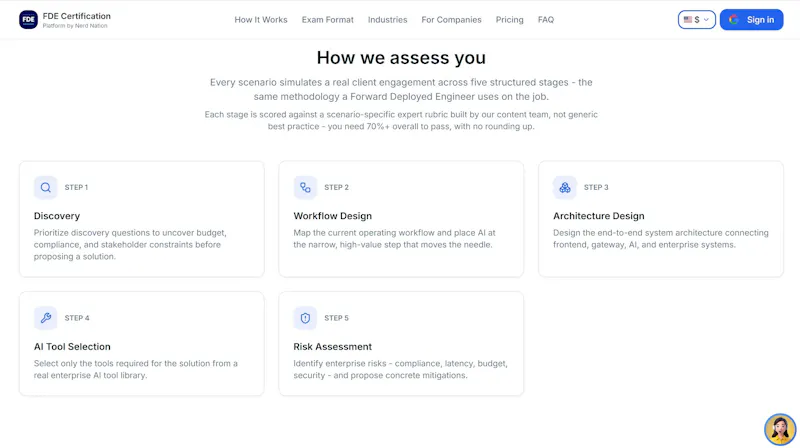Select the Risk Assessment heading

[333, 346]
